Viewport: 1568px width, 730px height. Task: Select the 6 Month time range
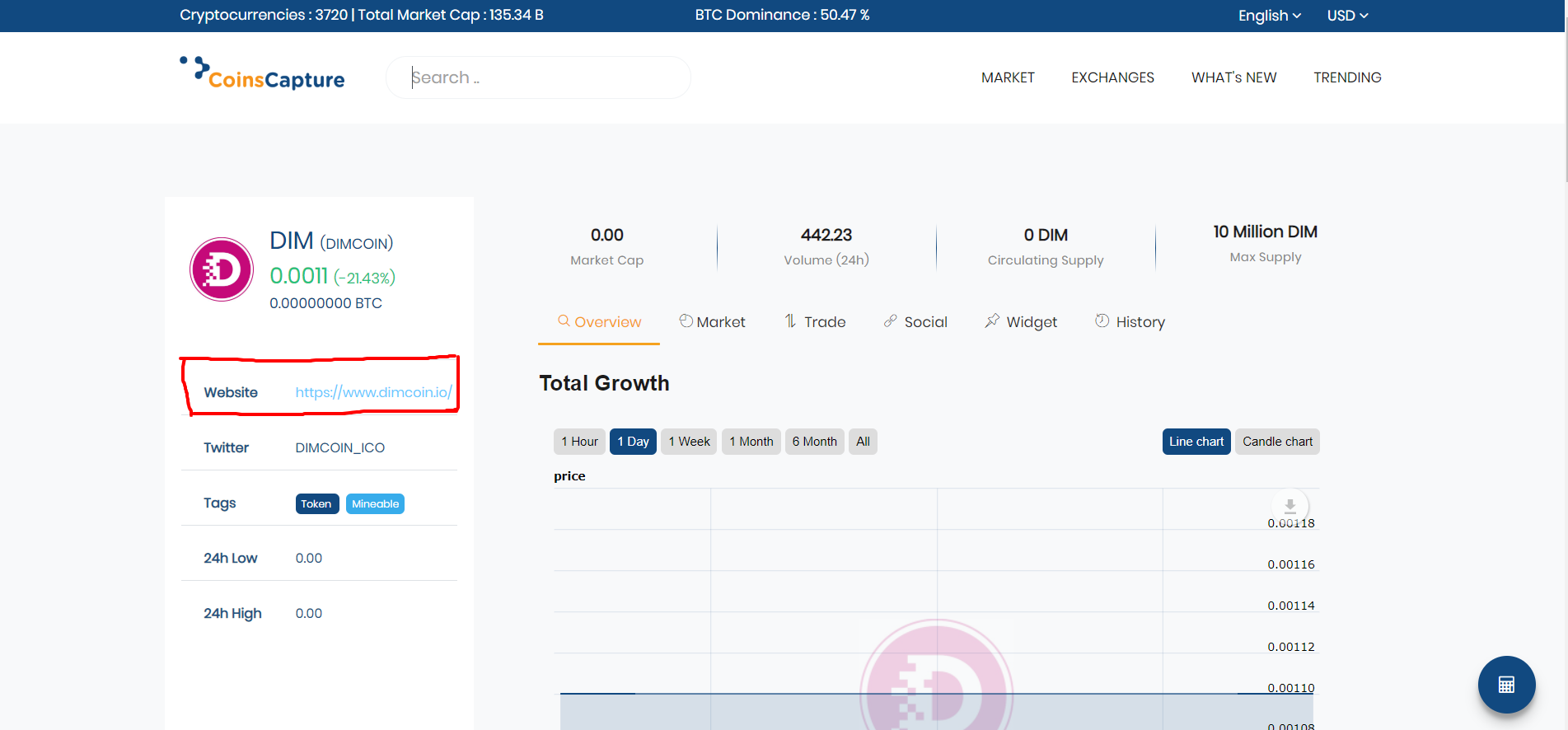click(814, 442)
